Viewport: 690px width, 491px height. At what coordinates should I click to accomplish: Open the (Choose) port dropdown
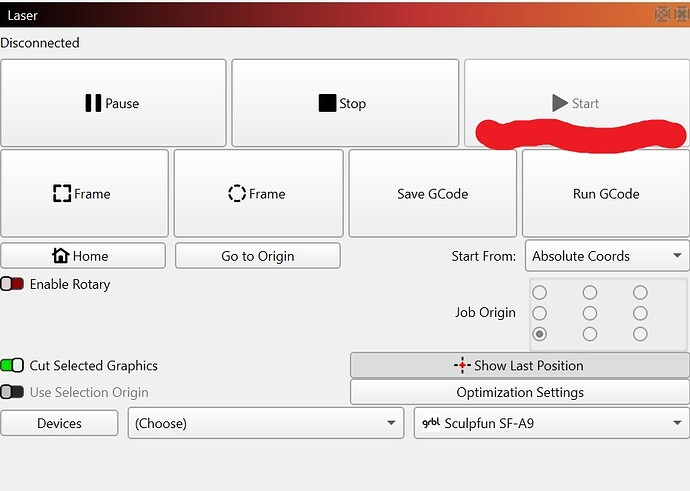266,423
